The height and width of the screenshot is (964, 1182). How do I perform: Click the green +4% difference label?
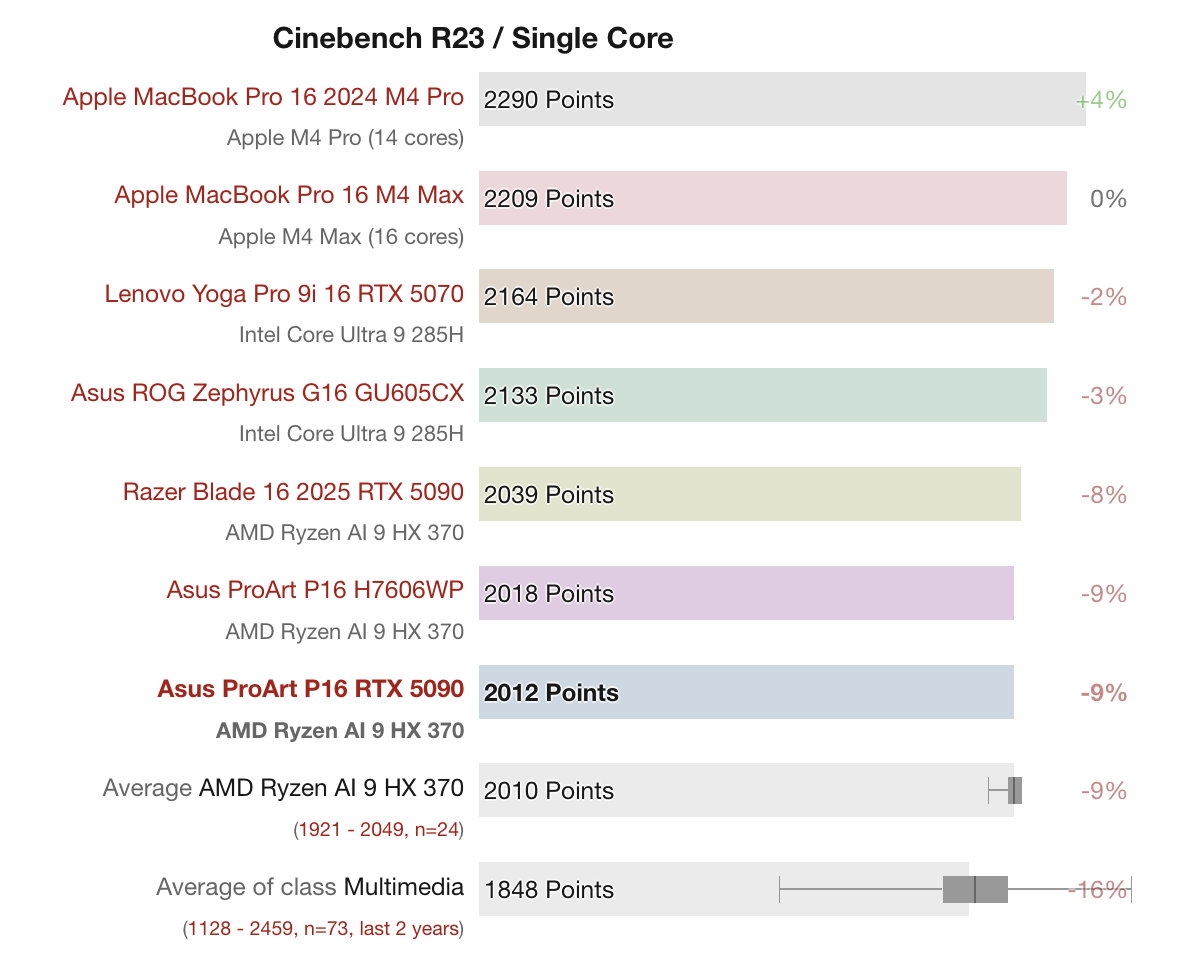pyautogui.click(x=1101, y=100)
